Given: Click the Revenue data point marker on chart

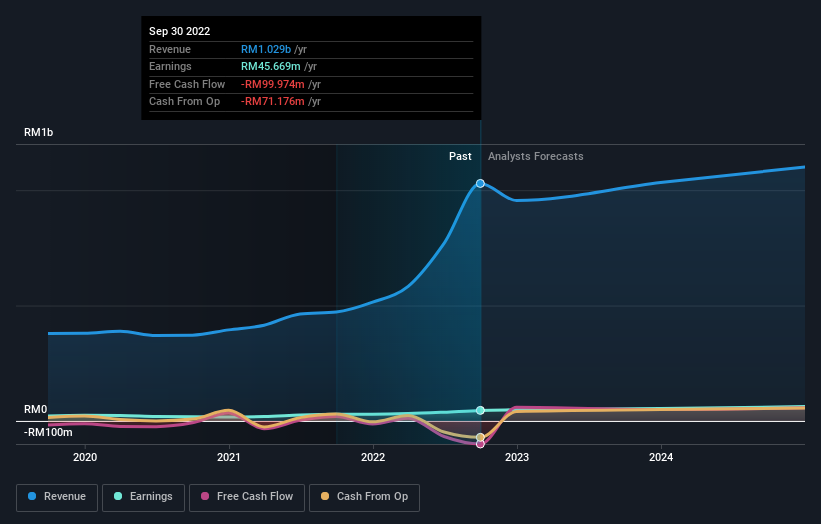Looking at the screenshot, I should pos(480,183).
